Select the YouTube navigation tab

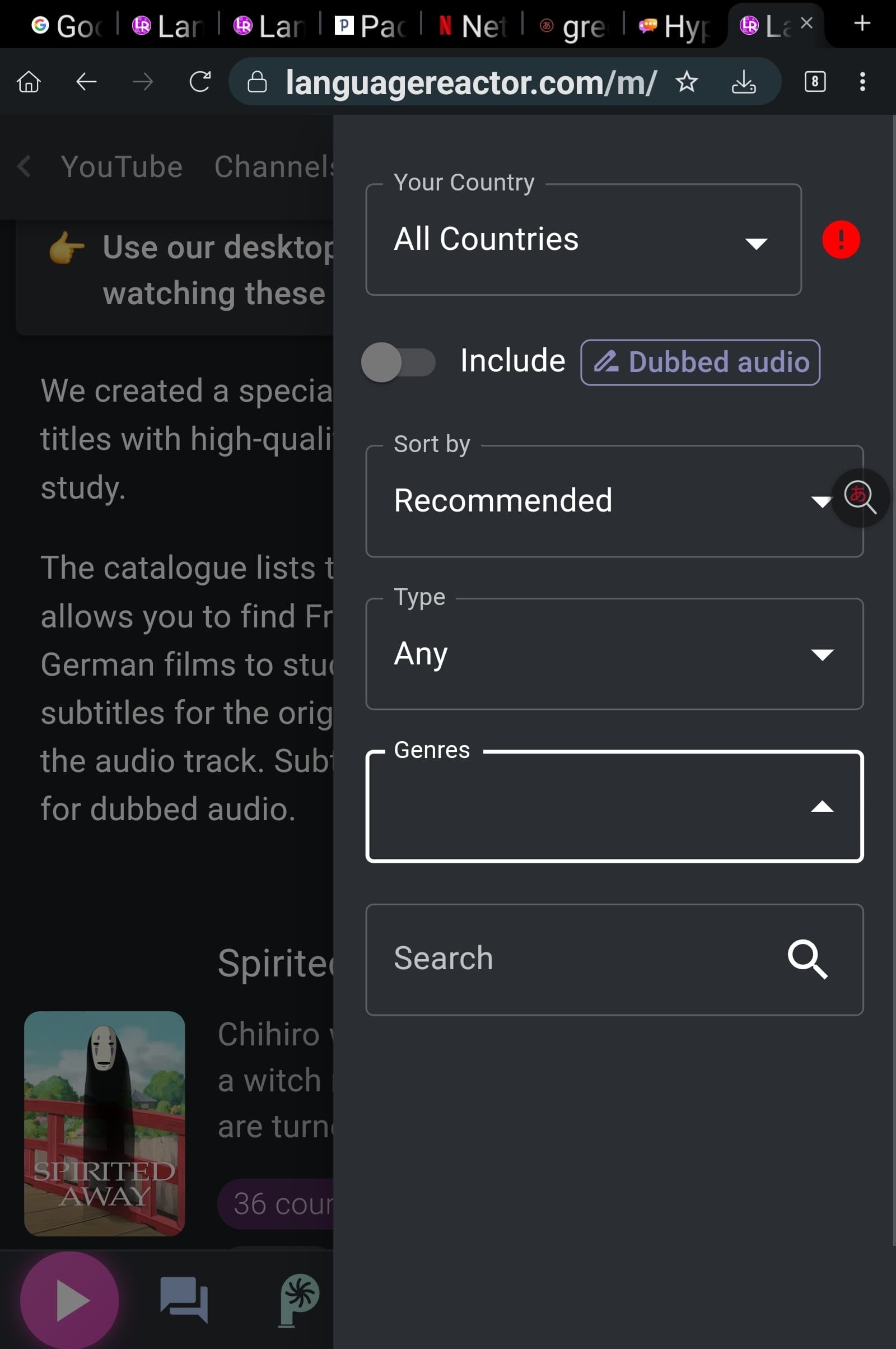click(122, 167)
